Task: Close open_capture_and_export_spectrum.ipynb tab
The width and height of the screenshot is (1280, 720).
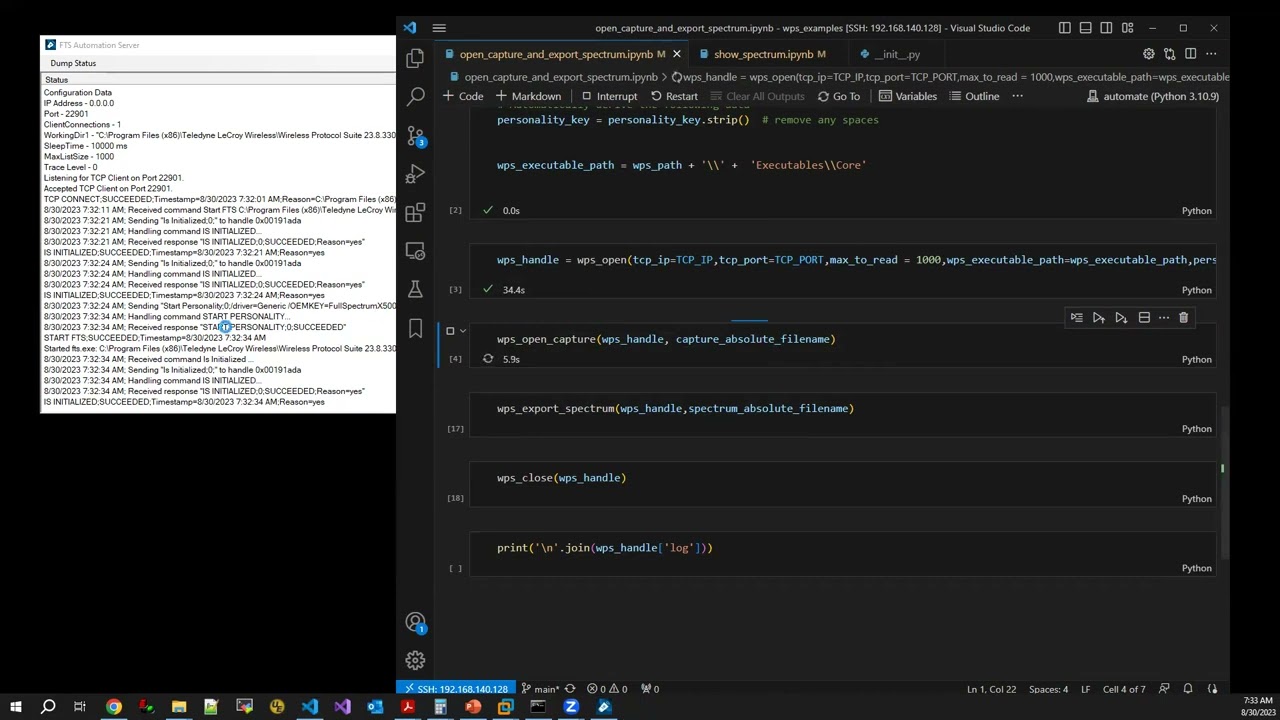Action: click(x=676, y=54)
